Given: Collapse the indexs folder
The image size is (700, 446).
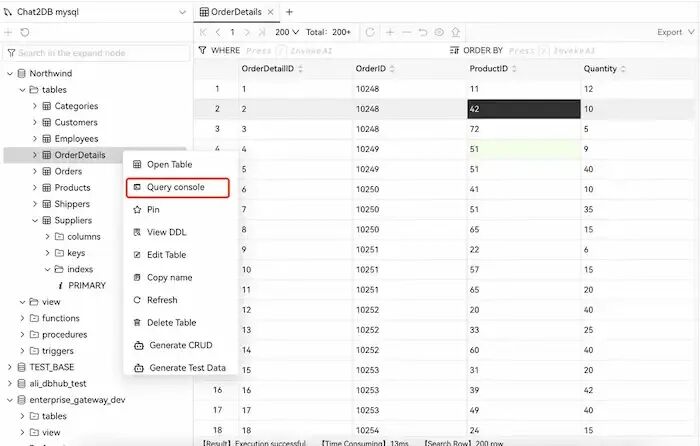Looking at the screenshot, I should (47, 269).
